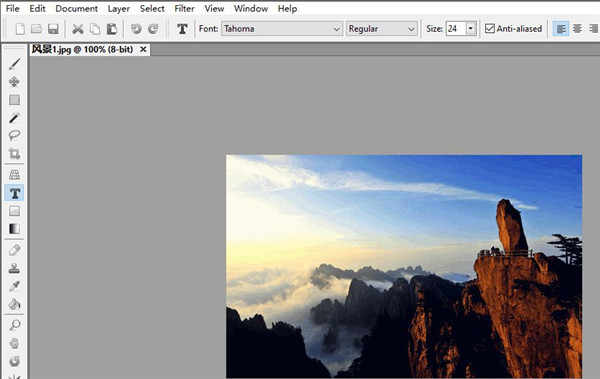Select the Eyedropper color picker tool
Image resolution: width=600 pixels, height=379 pixels.
click(15, 286)
